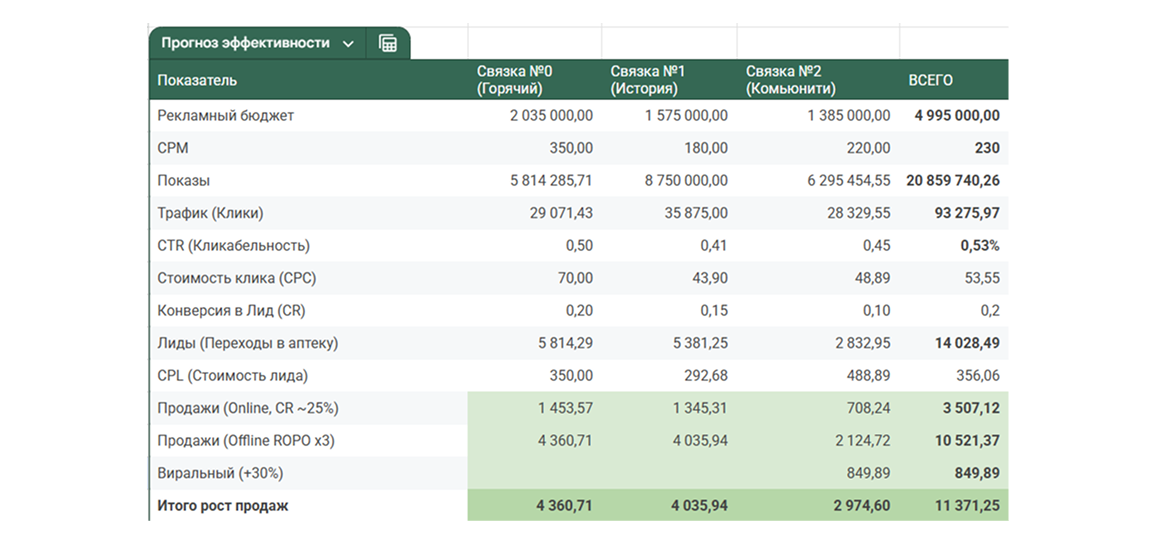Click the Показы total cell 20 859 740,26
The height and width of the screenshot is (544, 1155).
click(x=952, y=181)
